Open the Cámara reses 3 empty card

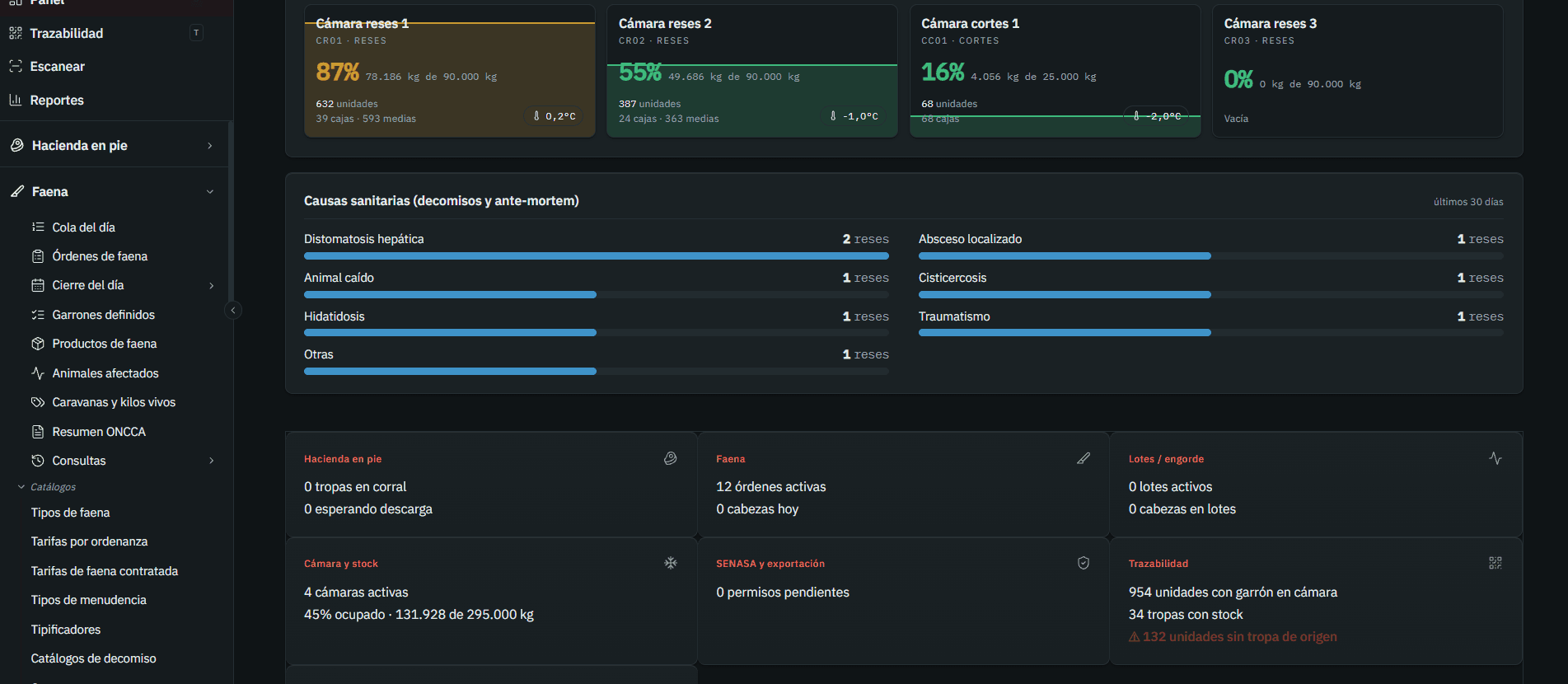(1358, 71)
